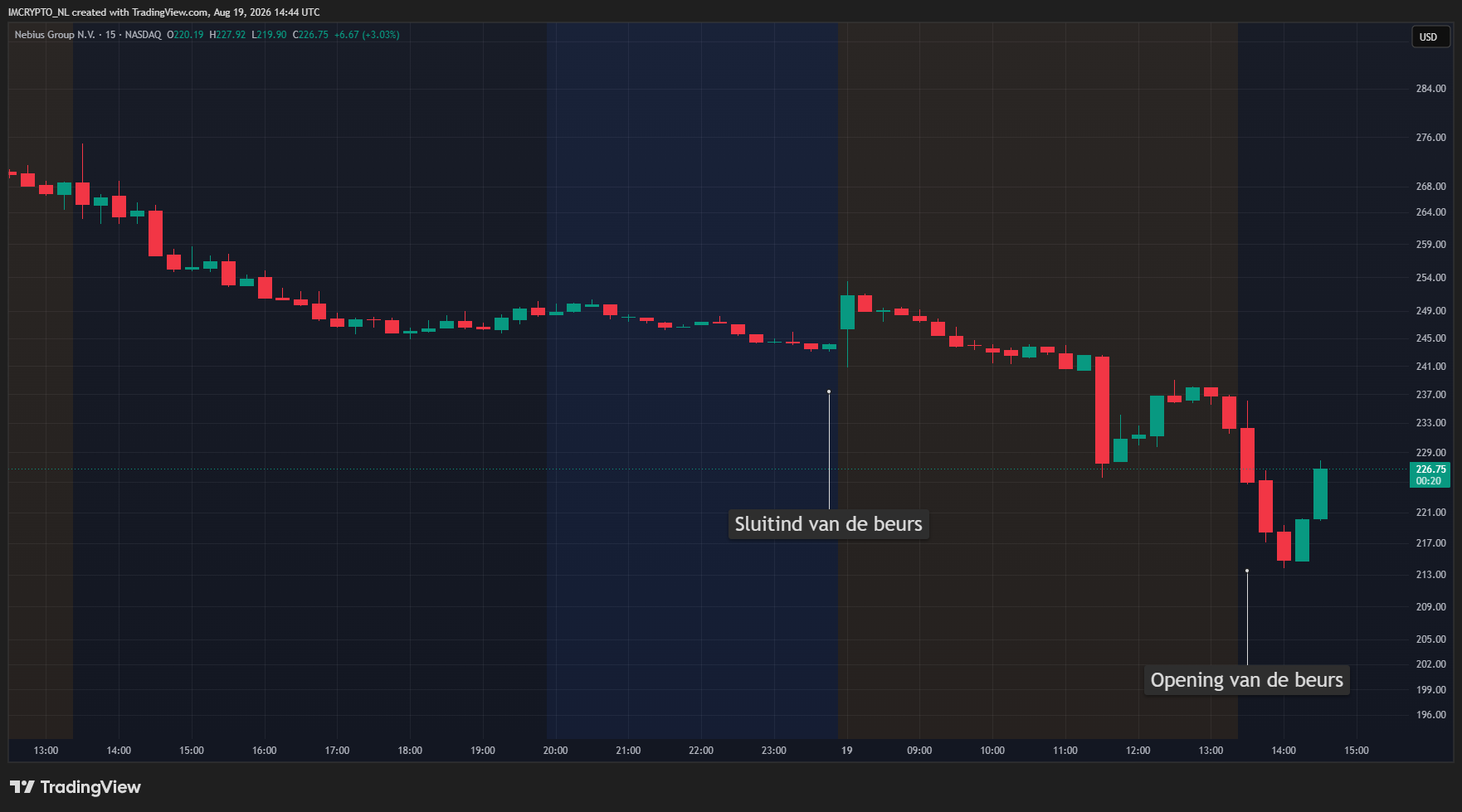Click the 237.00 price axis label

click(1430, 395)
